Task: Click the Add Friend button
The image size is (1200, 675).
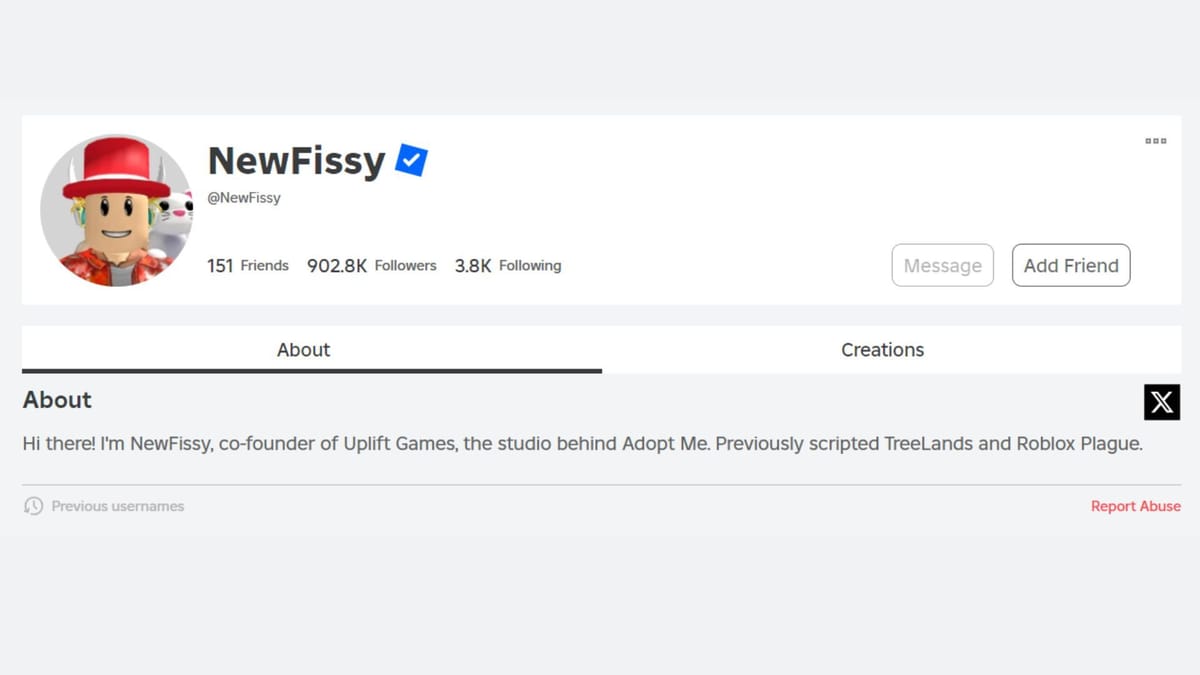Action: 1070,265
